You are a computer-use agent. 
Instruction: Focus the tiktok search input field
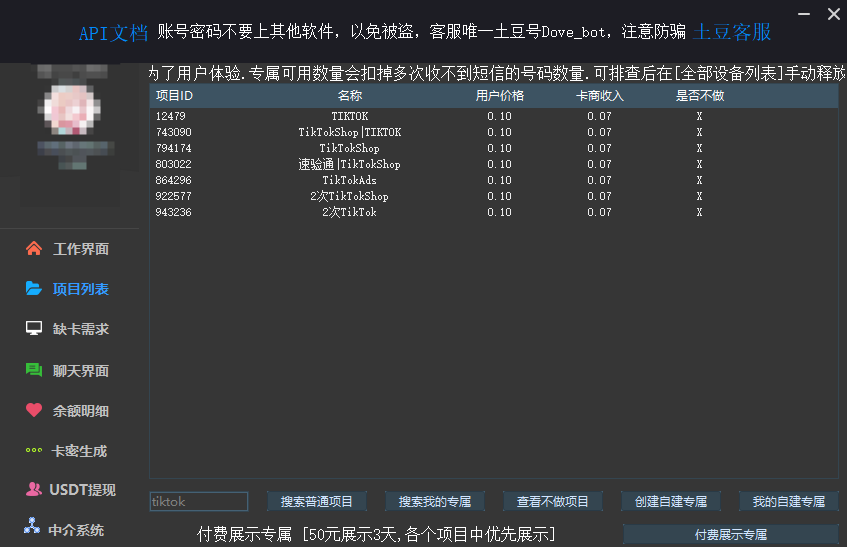point(199,502)
